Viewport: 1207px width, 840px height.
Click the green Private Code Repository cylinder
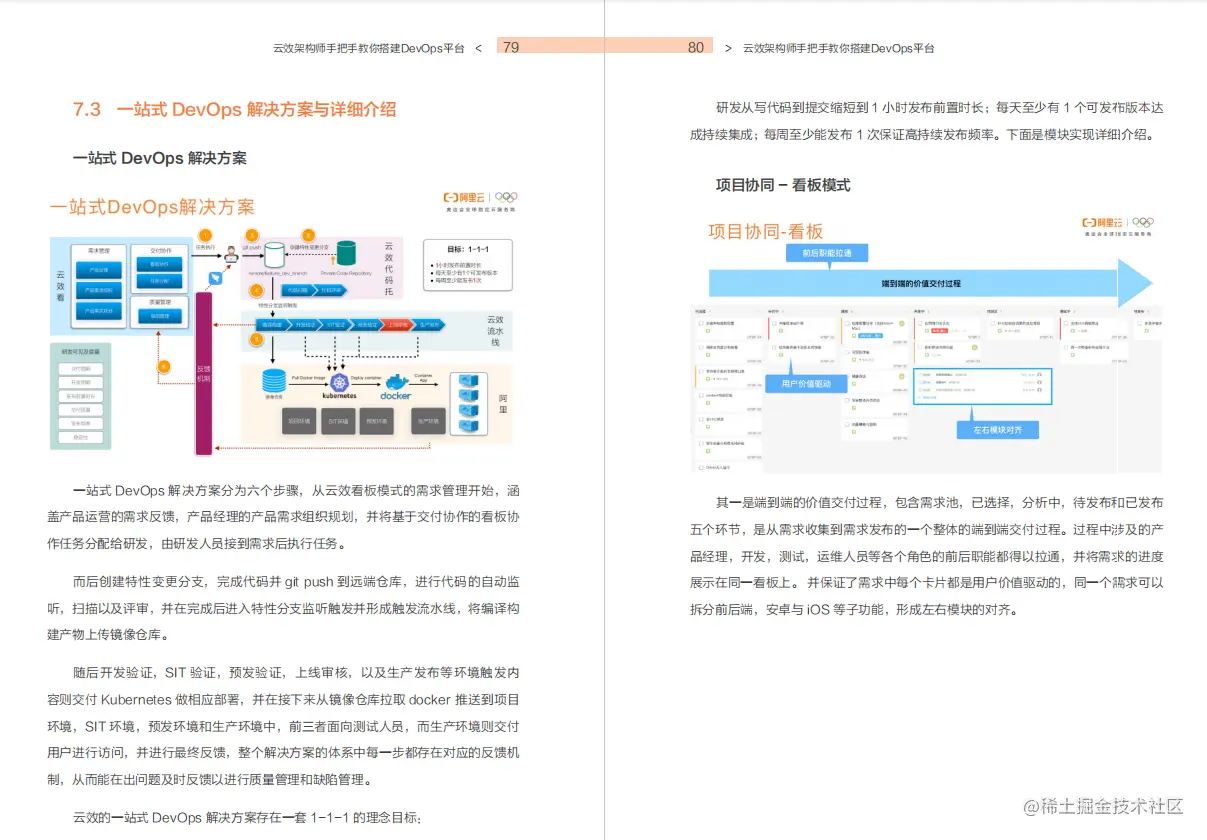pos(347,253)
